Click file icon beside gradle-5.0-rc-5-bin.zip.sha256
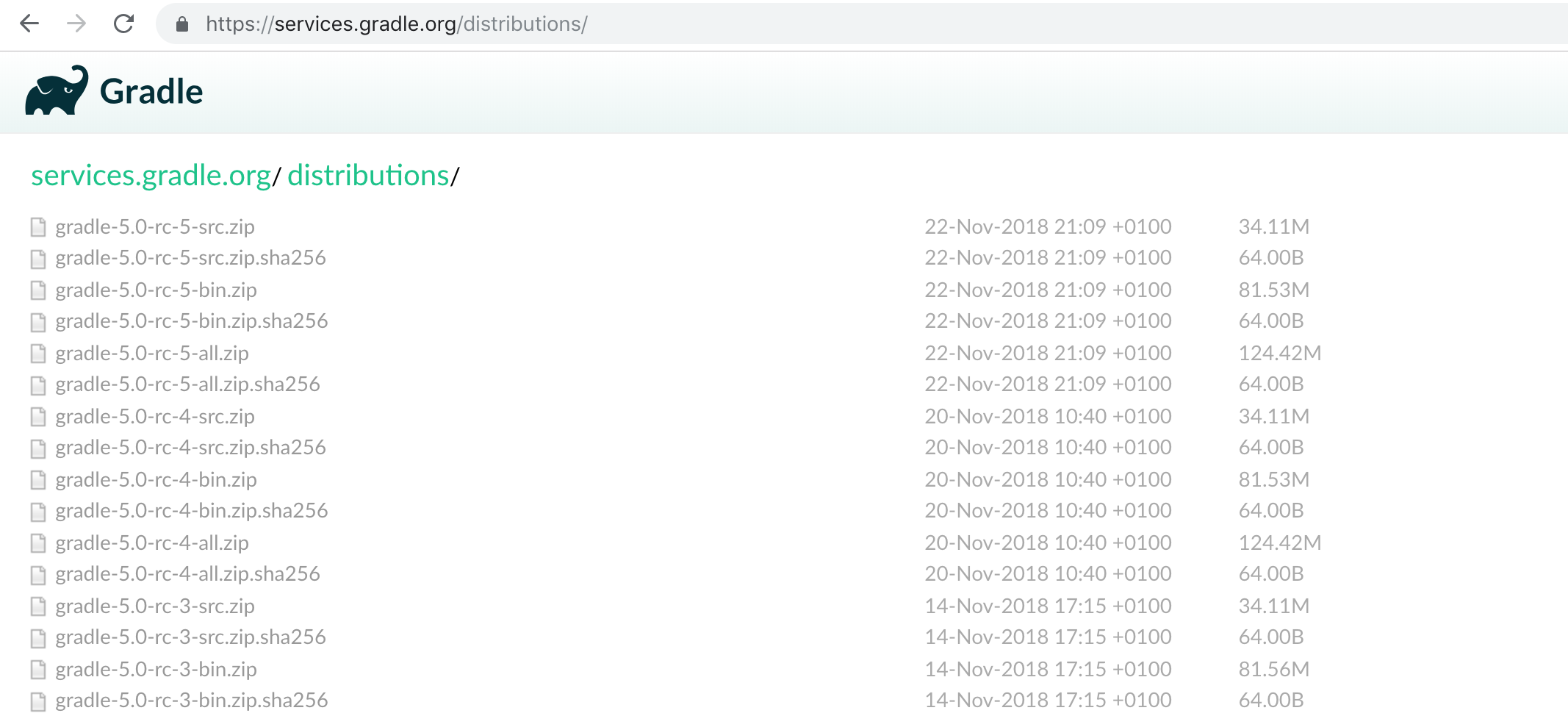 [x=38, y=322]
